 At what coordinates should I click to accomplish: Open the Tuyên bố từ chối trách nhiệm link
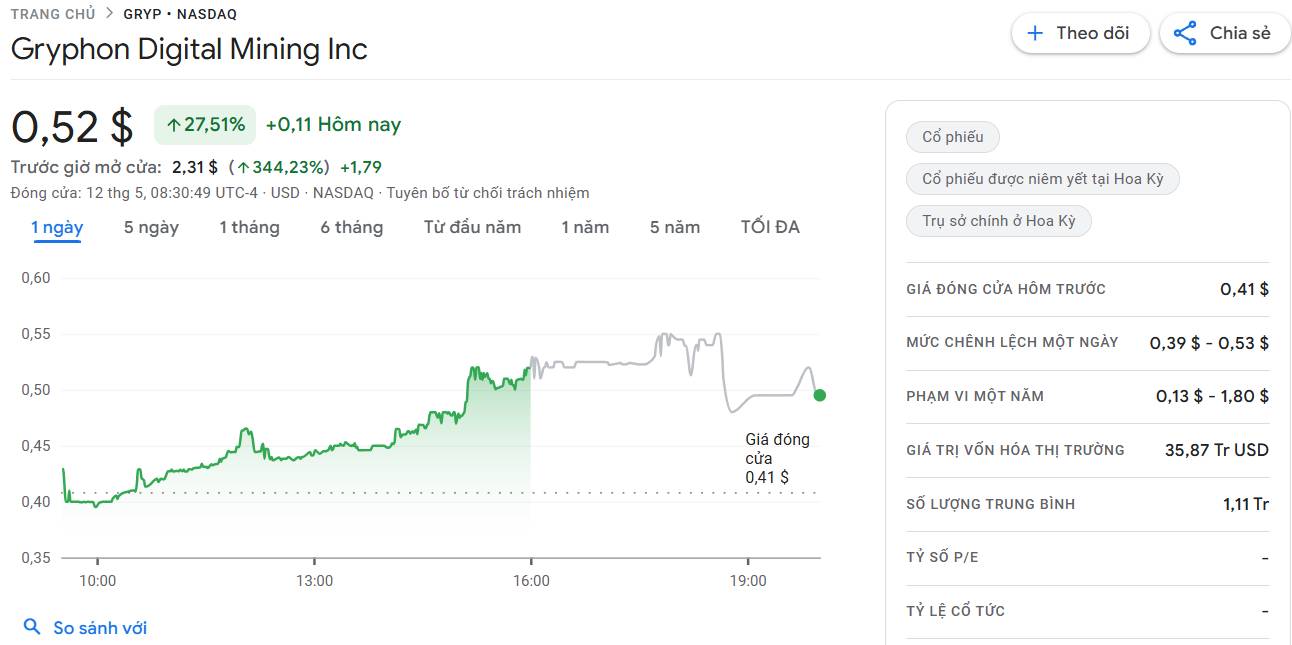click(488, 193)
